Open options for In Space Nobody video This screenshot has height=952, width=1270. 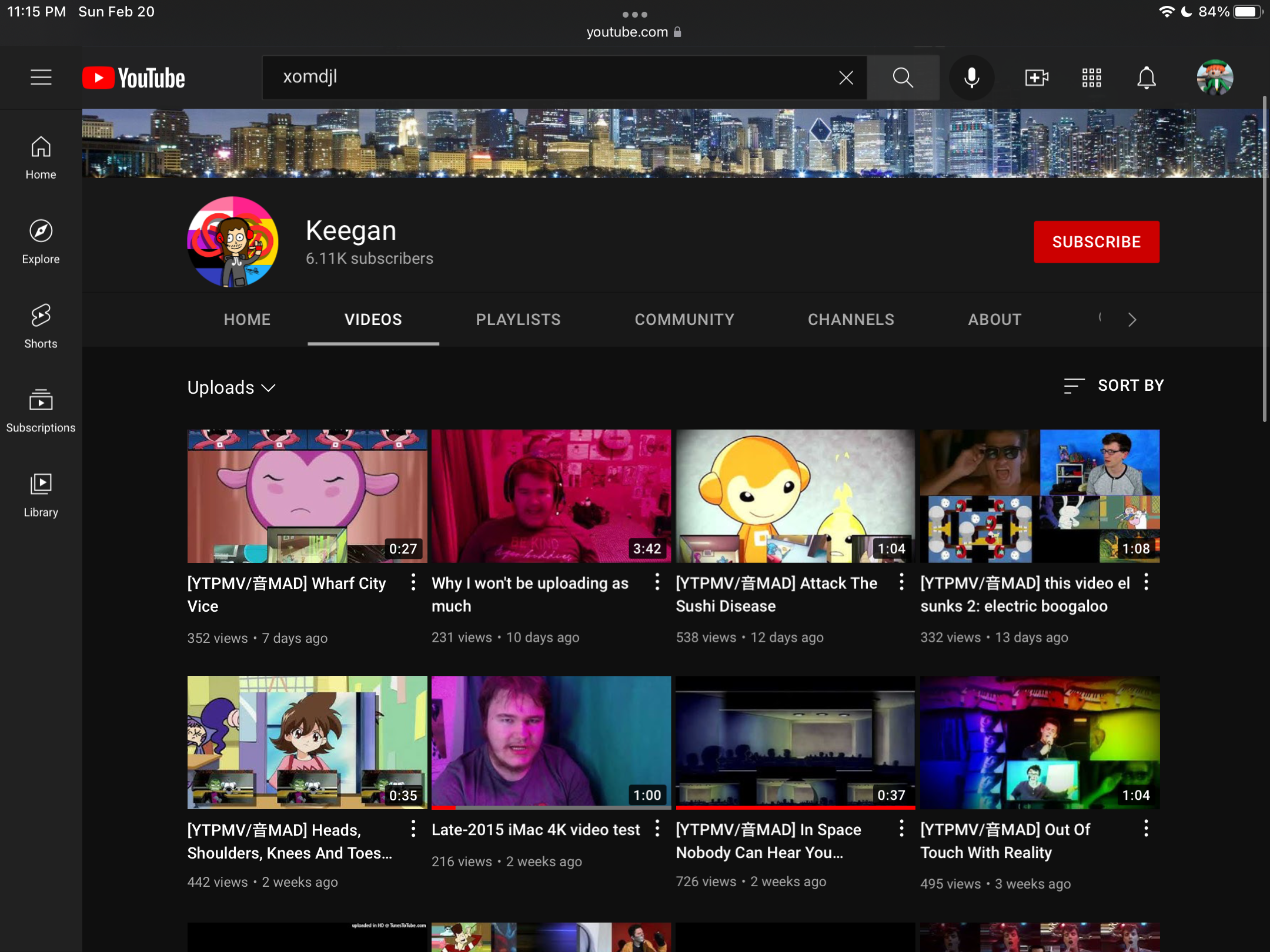901,829
